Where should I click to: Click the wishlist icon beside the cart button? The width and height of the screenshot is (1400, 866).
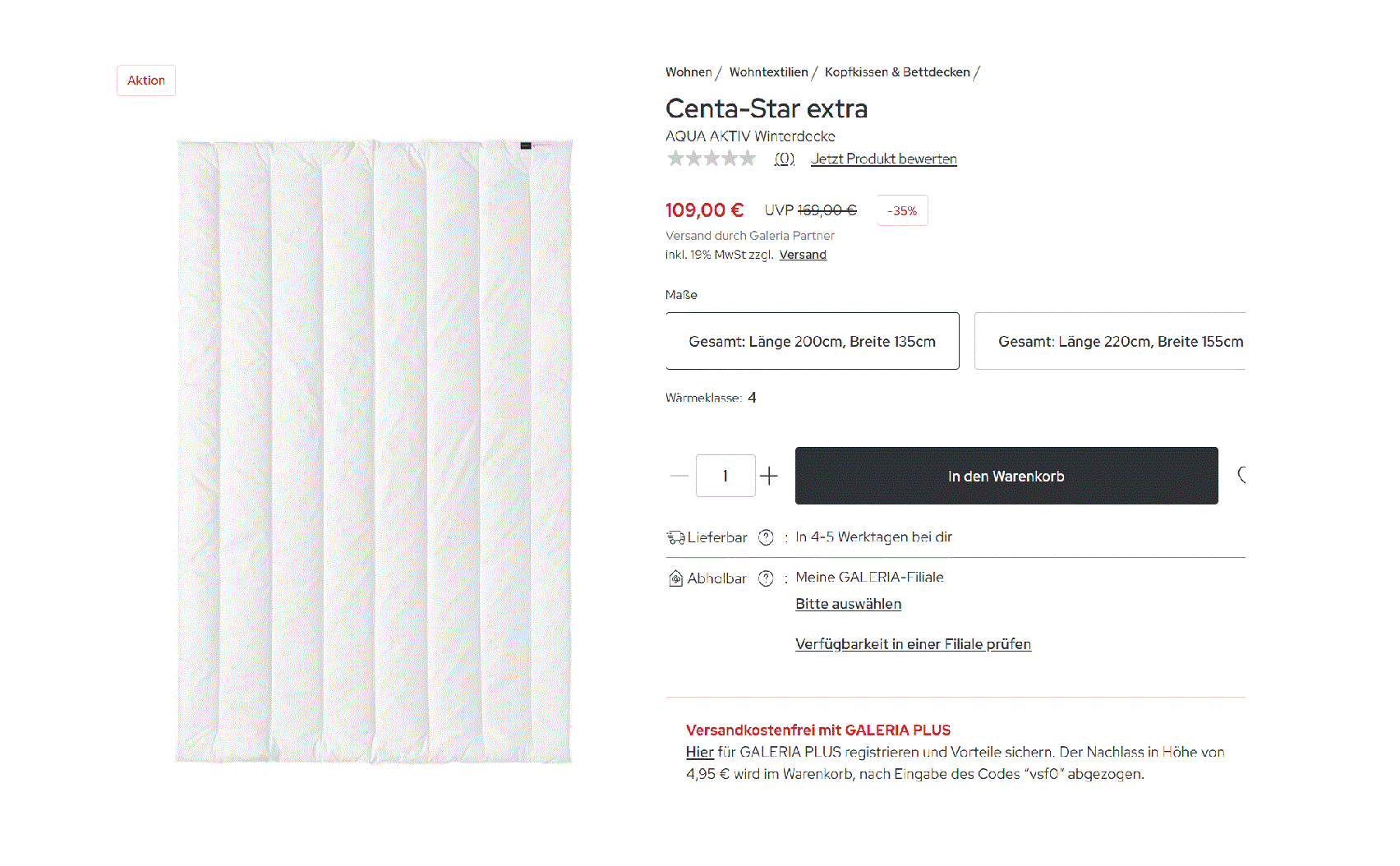point(1241,475)
